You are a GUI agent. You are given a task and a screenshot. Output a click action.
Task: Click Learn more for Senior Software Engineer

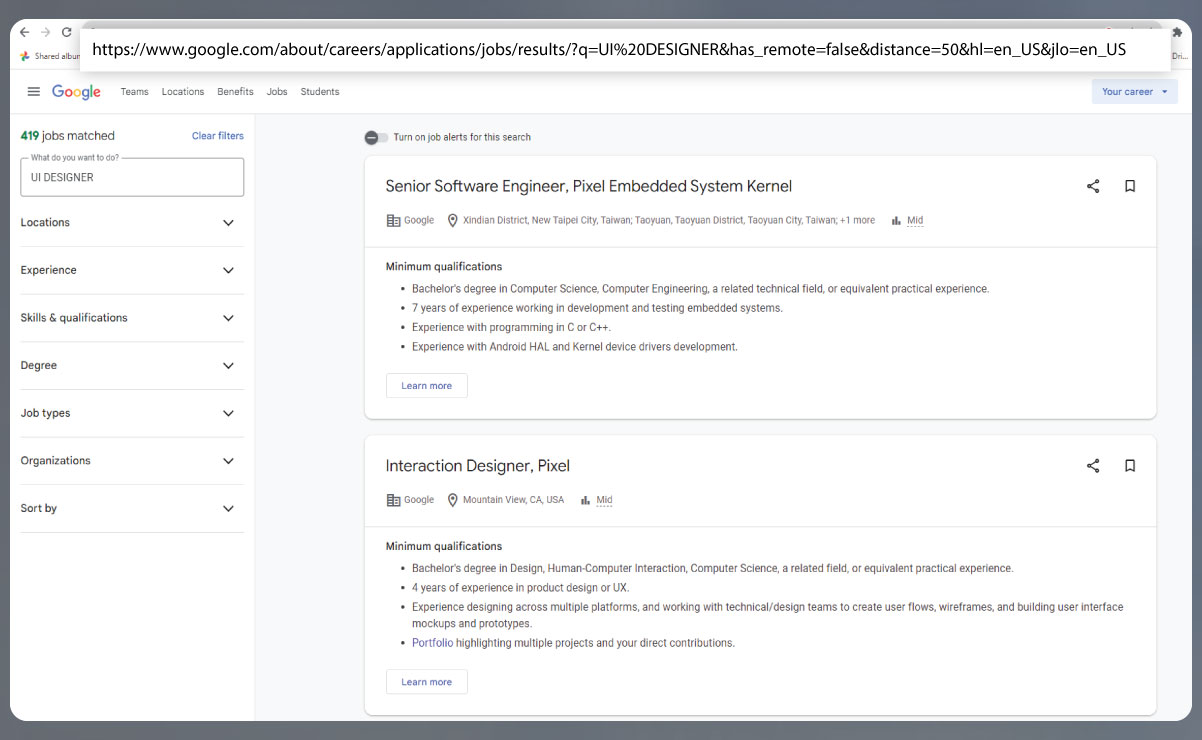[x=427, y=386]
